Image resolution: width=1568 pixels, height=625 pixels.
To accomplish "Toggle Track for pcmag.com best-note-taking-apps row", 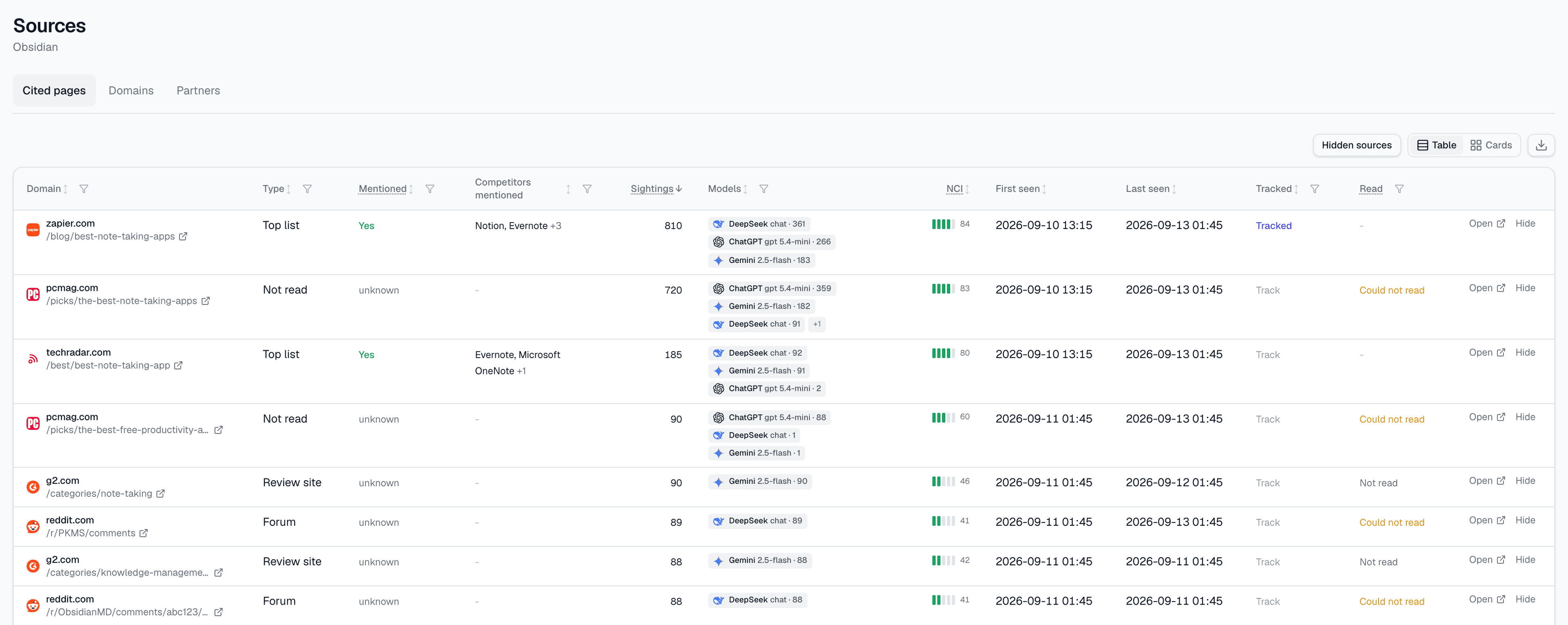I will (1267, 290).
